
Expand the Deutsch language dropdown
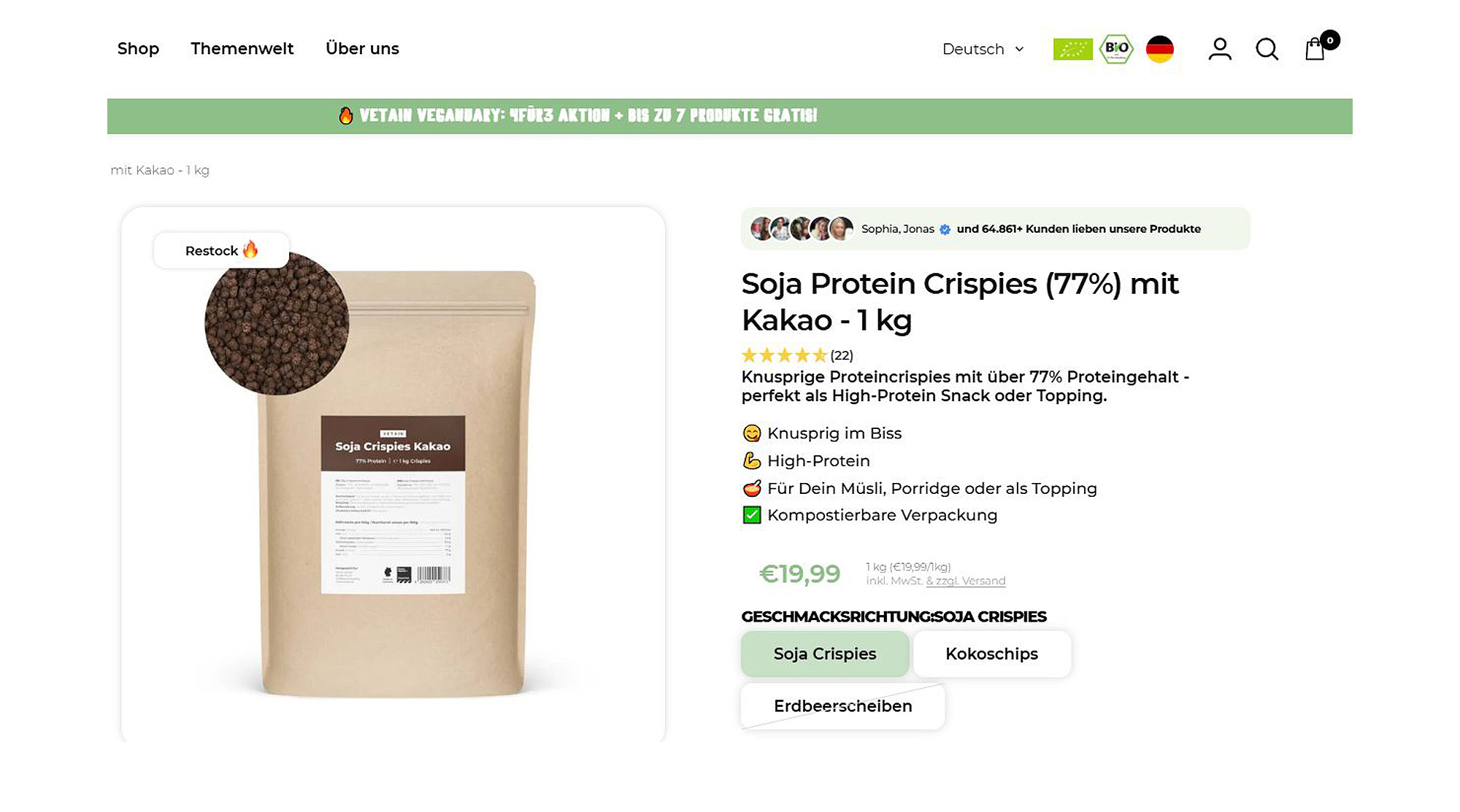point(983,49)
